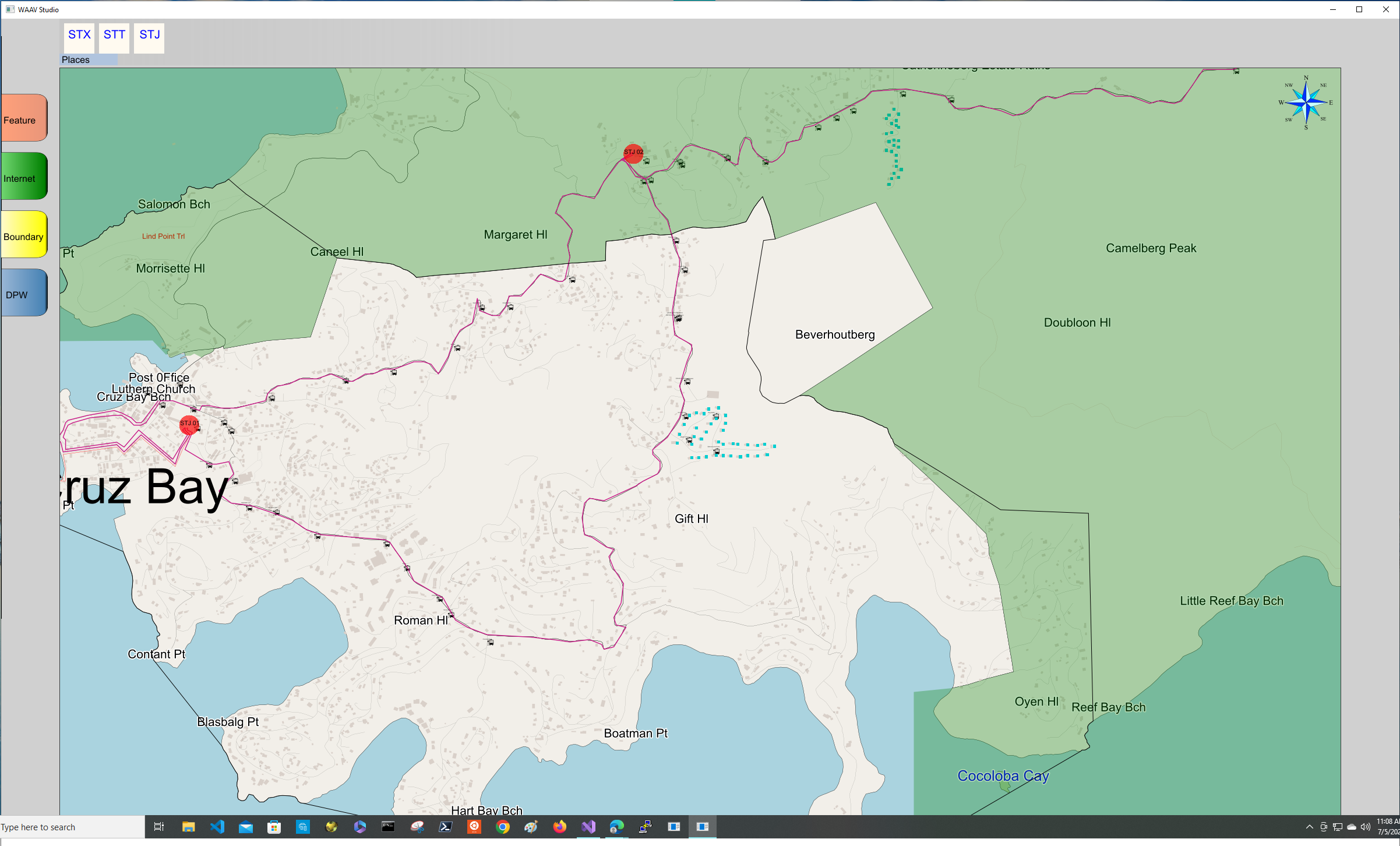This screenshot has height=846, width=1400.
Task: Click the Windows search box
Action: click(70, 827)
